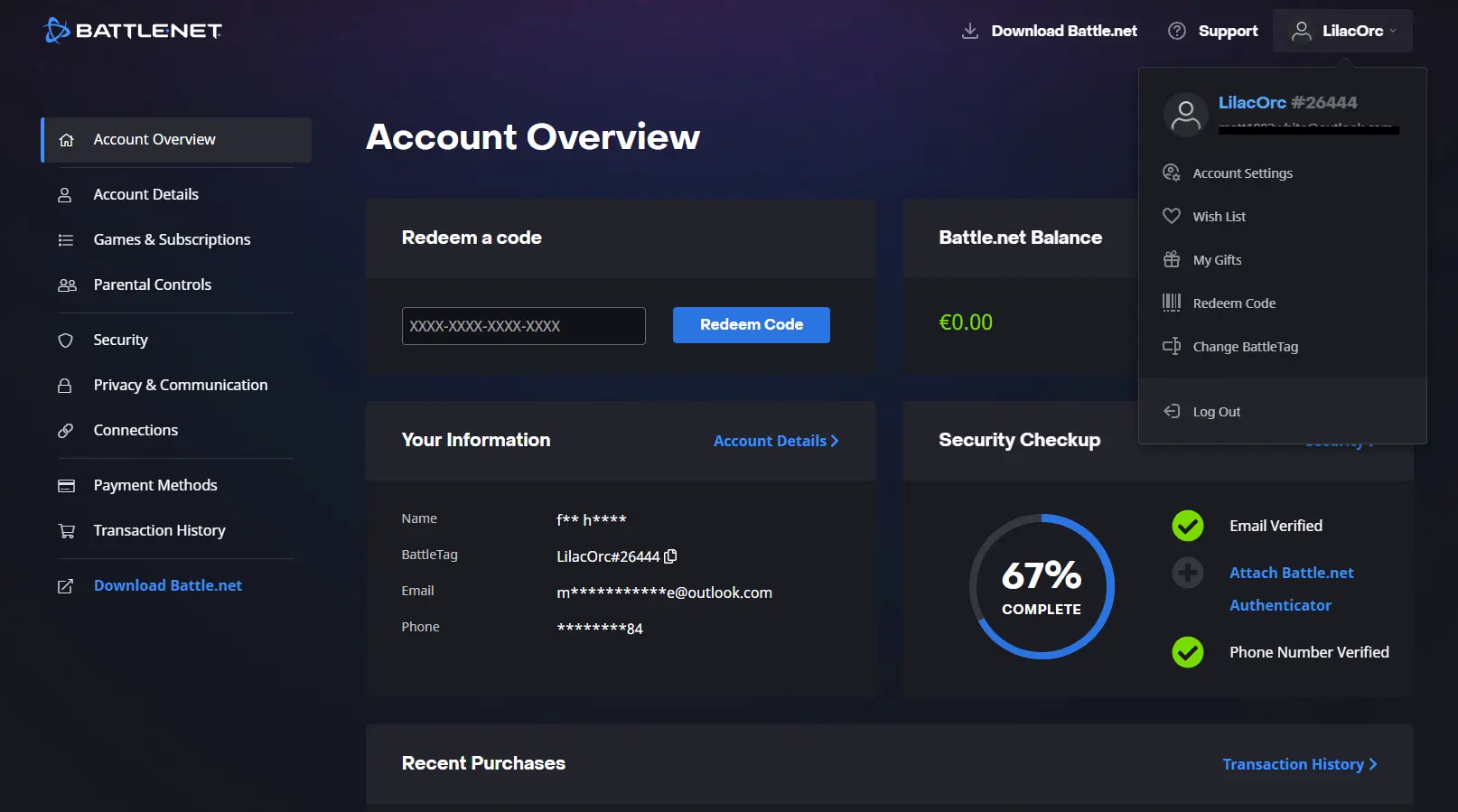Screen dimensions: 1458x812
Task: Select Games & Subscriptions in sidebar
Action: coord(172,239)
